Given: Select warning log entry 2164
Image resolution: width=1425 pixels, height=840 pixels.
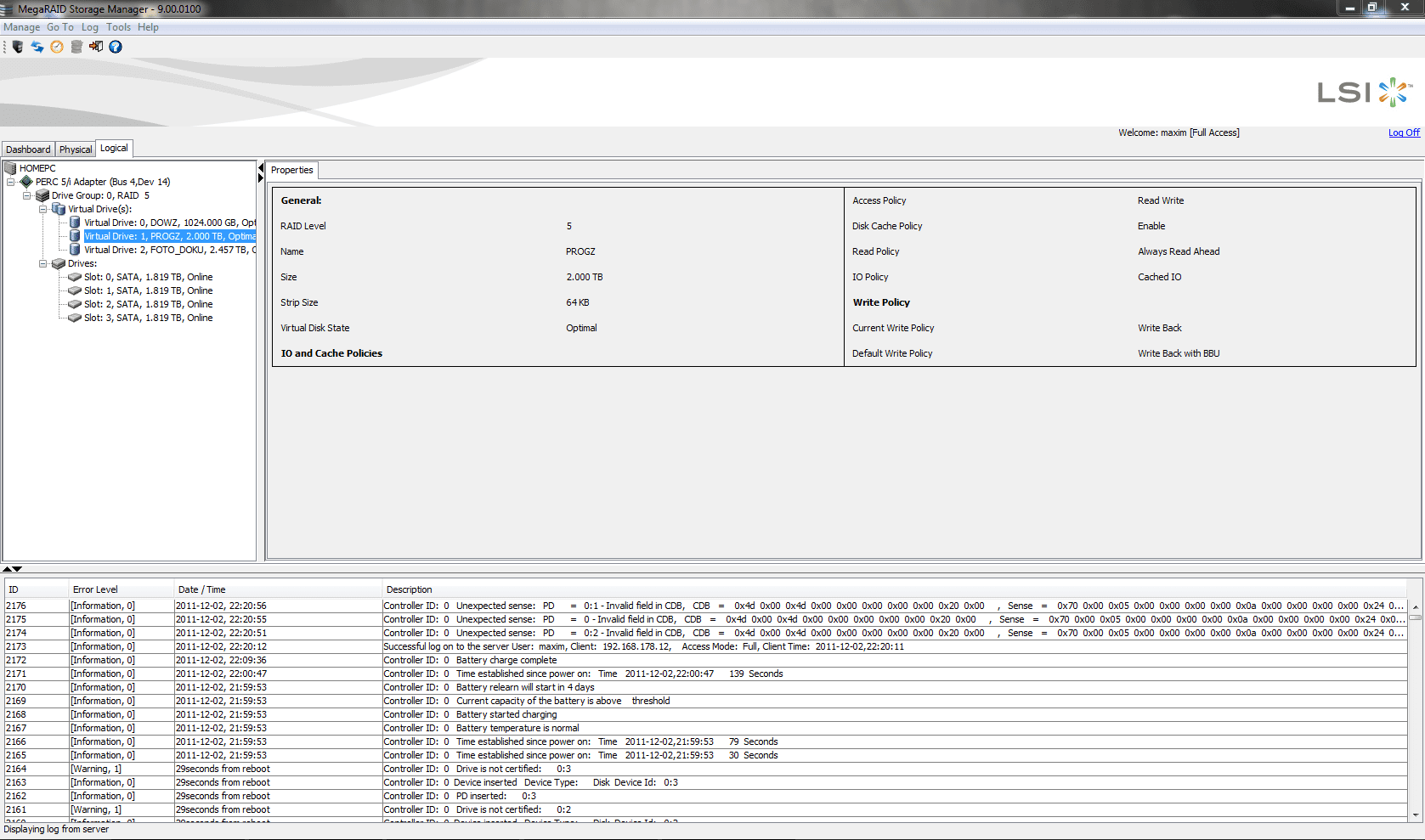Looking at the screenshot, I should point(705,769).
